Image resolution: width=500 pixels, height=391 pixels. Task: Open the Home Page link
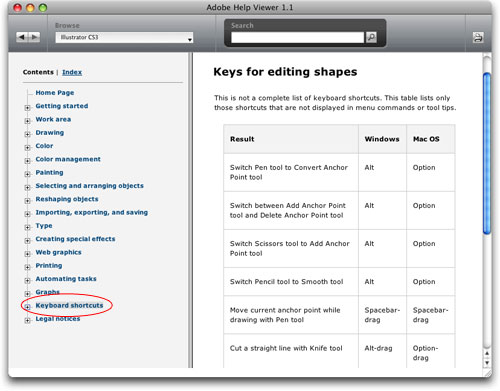coord(55,93)
